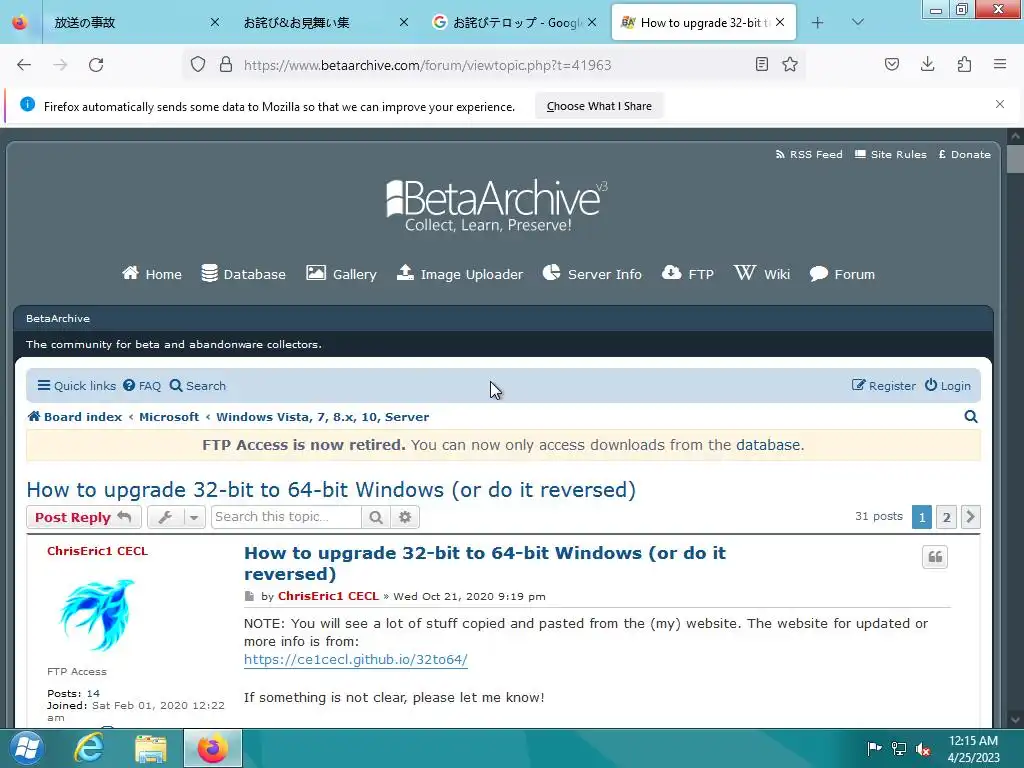Open the topic title heading link

coord(331,490)
